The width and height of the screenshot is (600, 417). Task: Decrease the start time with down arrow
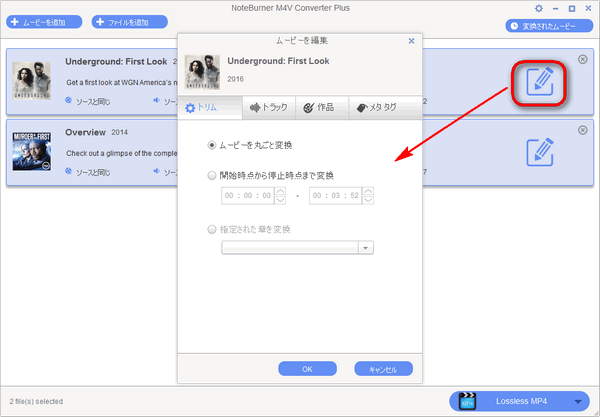tap(280, 200)
